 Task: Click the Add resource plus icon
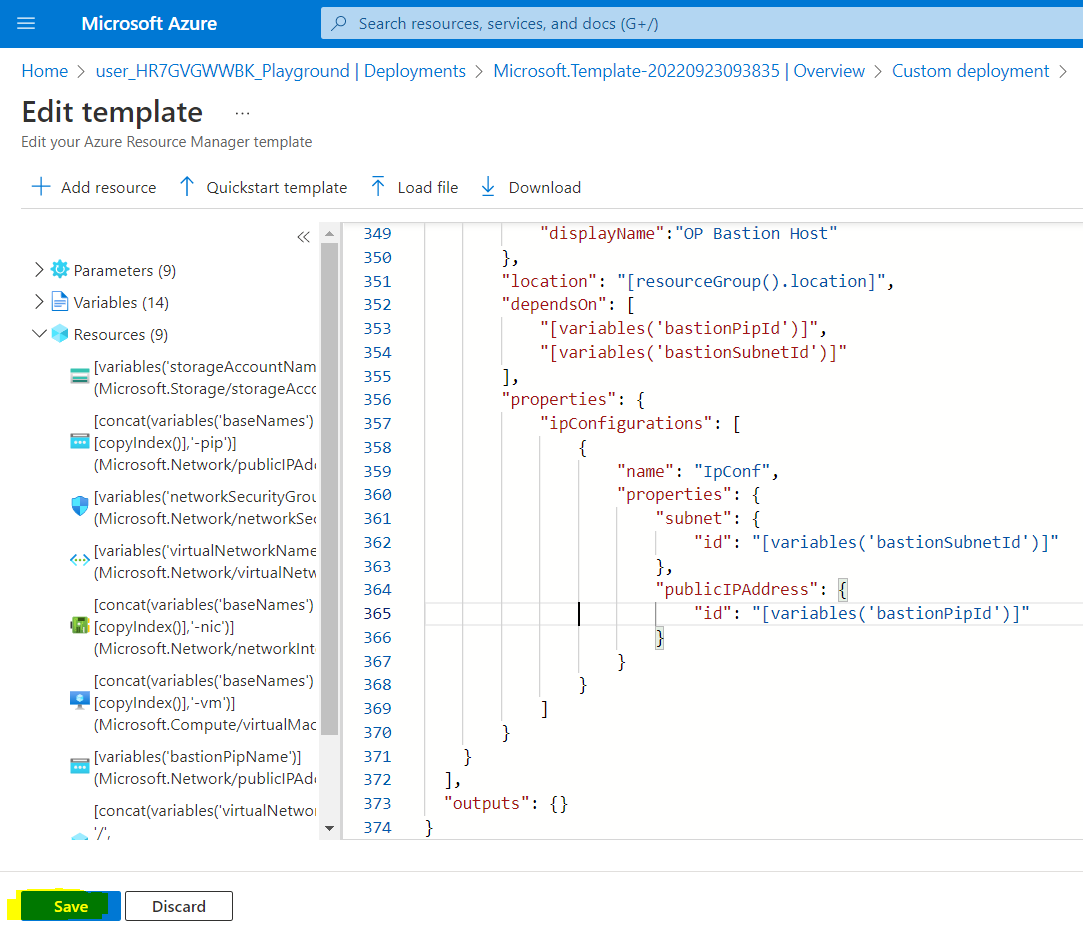coord(41,187)
